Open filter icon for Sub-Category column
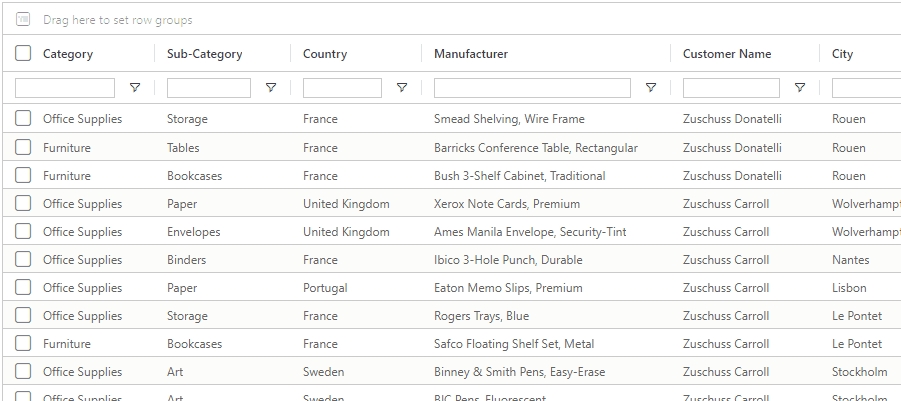Viewport: 901px width, 401px height. [x=271, y=88]
